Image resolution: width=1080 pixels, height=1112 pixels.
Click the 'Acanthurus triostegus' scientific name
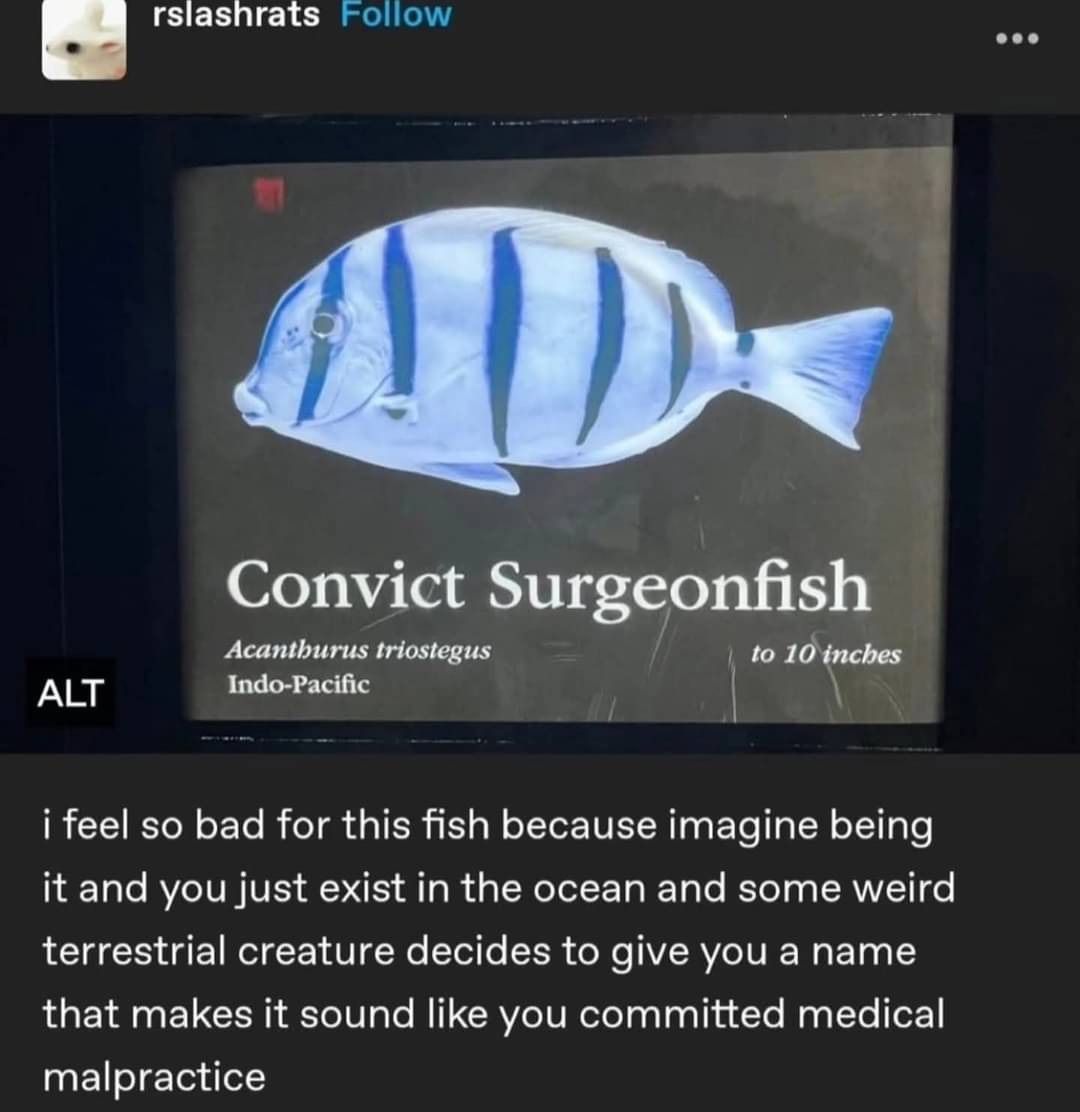coord(358,650)
